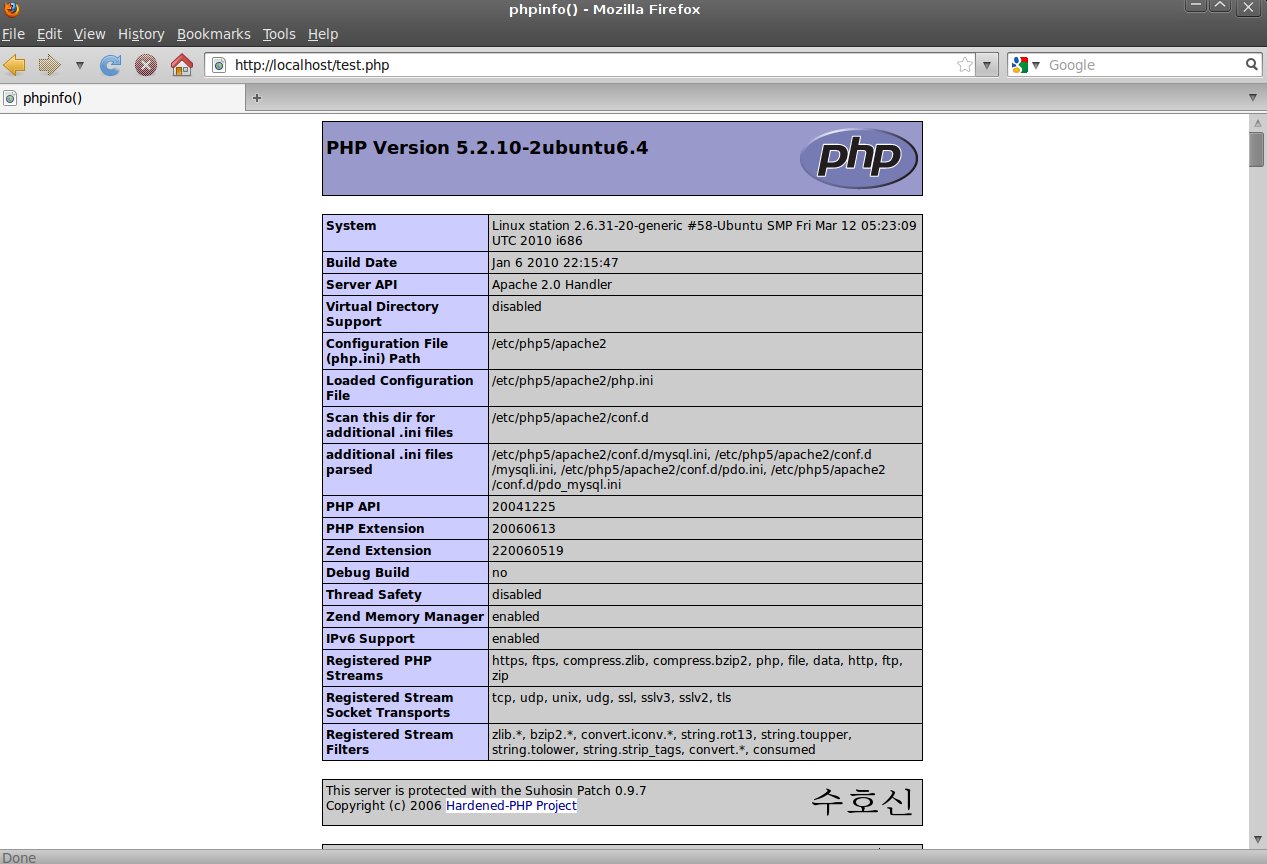1267x864 pixels.
Task: Open the File menu
Action: 13,34
